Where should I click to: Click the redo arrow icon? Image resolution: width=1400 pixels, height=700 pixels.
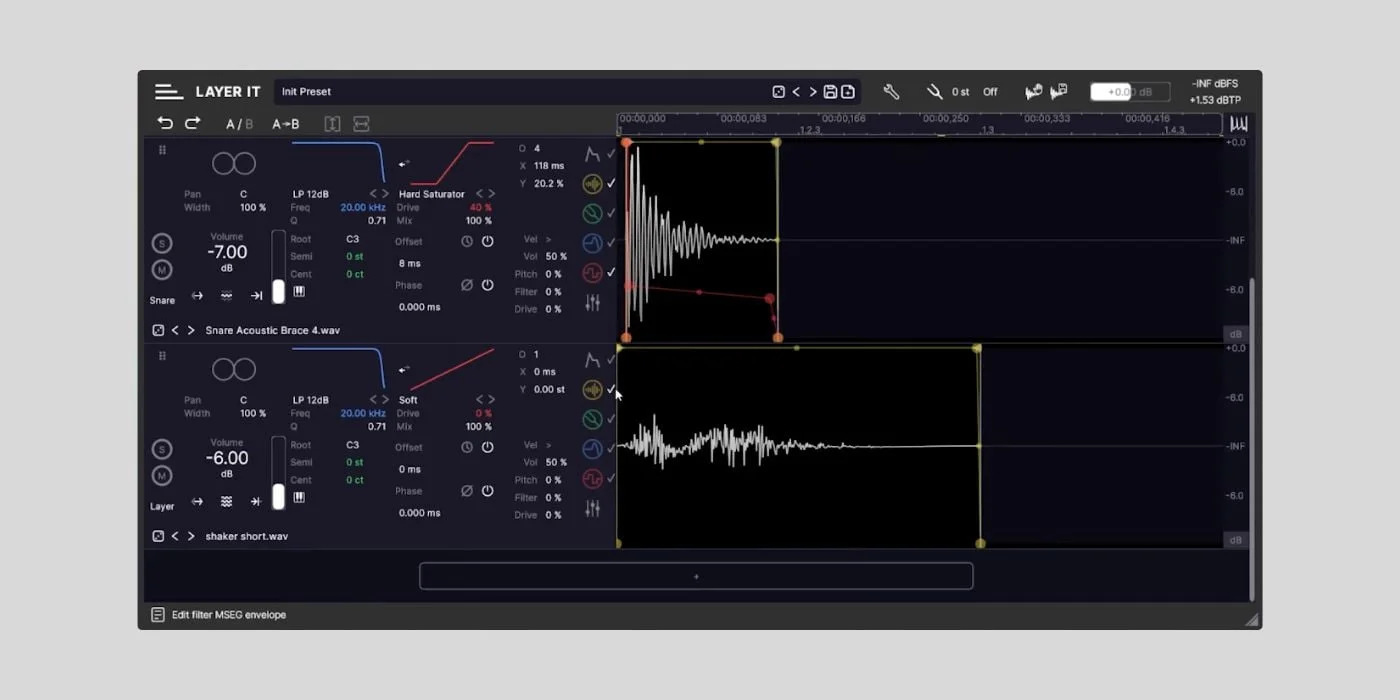193,123
